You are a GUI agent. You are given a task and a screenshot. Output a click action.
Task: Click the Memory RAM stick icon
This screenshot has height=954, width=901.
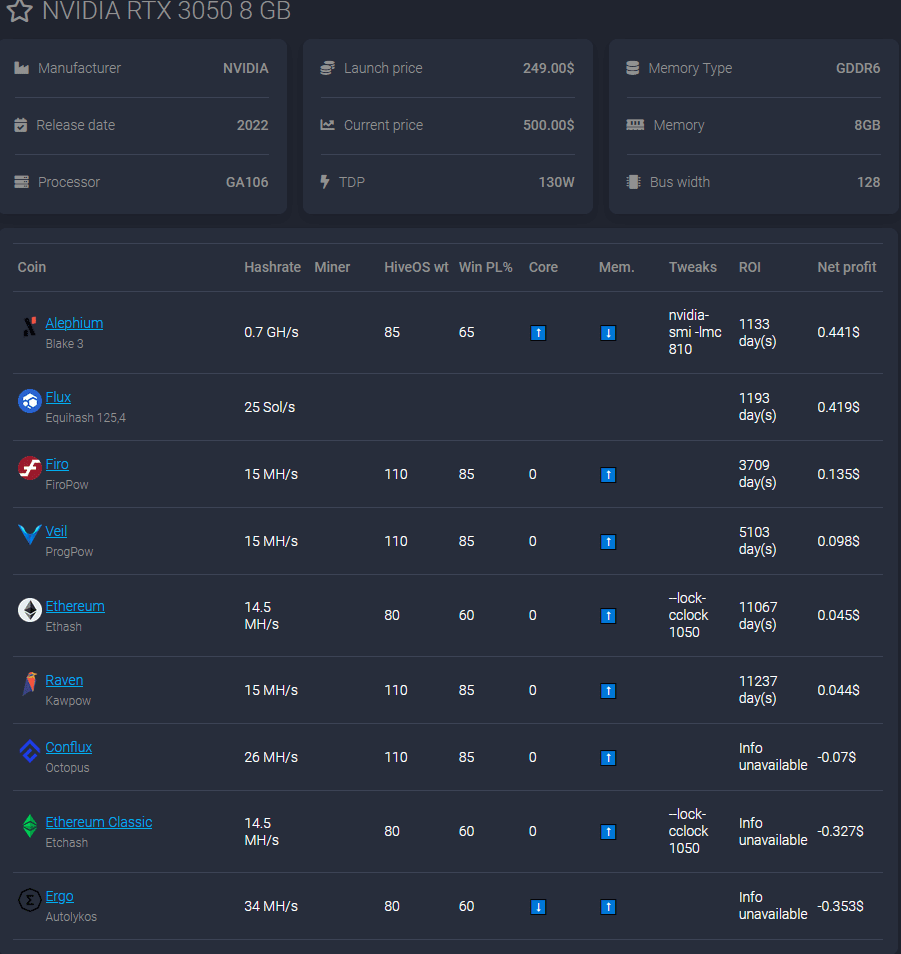pos(635,125)
